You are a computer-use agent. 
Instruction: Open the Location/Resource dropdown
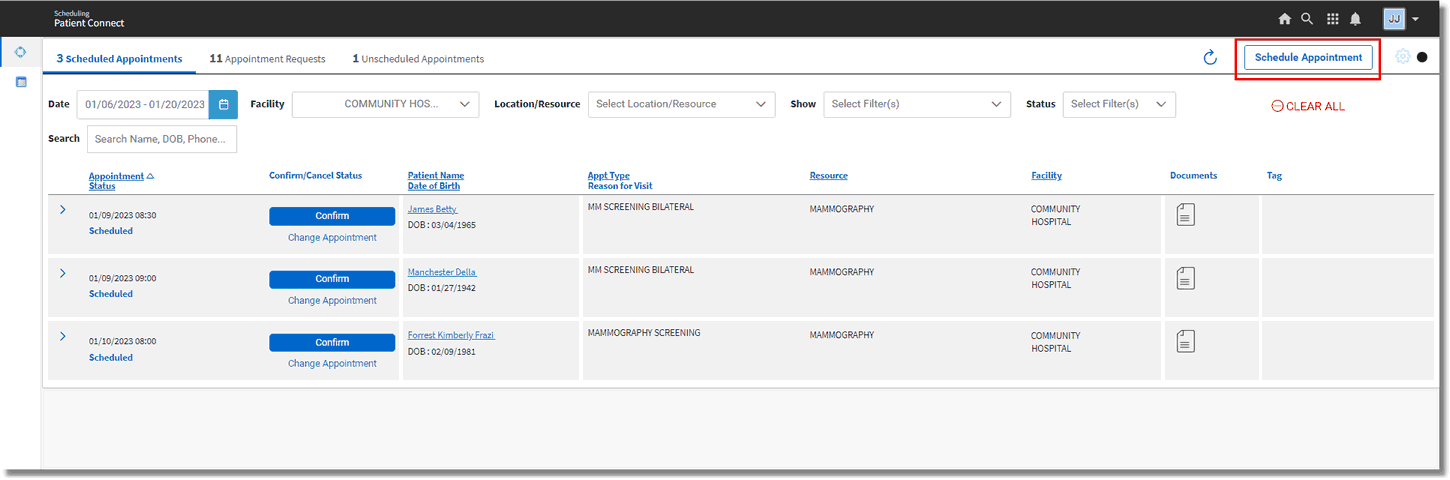pyautogui.click(x=682, y=104)
